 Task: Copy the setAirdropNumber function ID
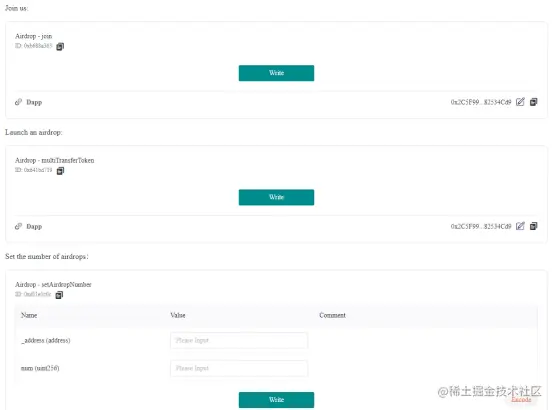pyautogui.click(x=59, y=295)
